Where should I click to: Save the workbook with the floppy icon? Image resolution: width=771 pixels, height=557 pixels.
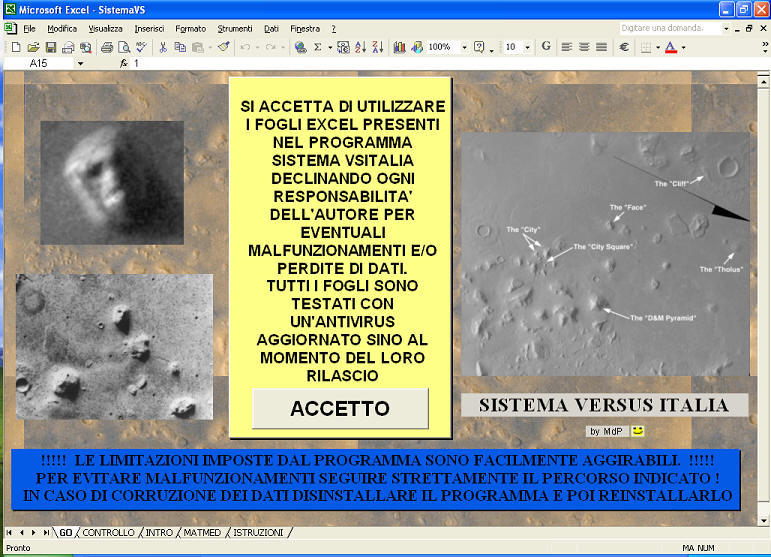51,47
